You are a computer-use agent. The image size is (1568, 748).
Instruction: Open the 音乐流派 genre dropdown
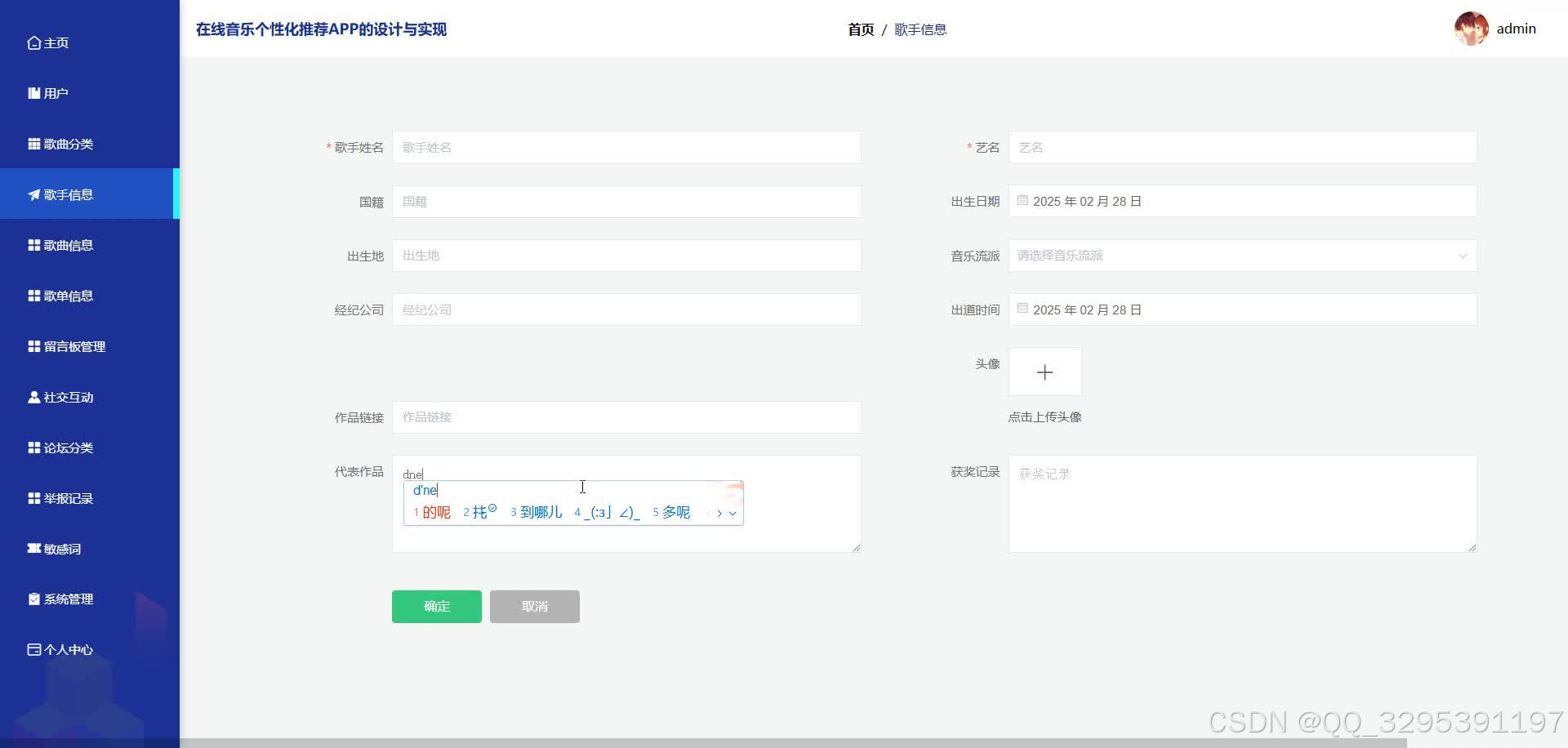pyautogui.click(x=1241, y=256)
